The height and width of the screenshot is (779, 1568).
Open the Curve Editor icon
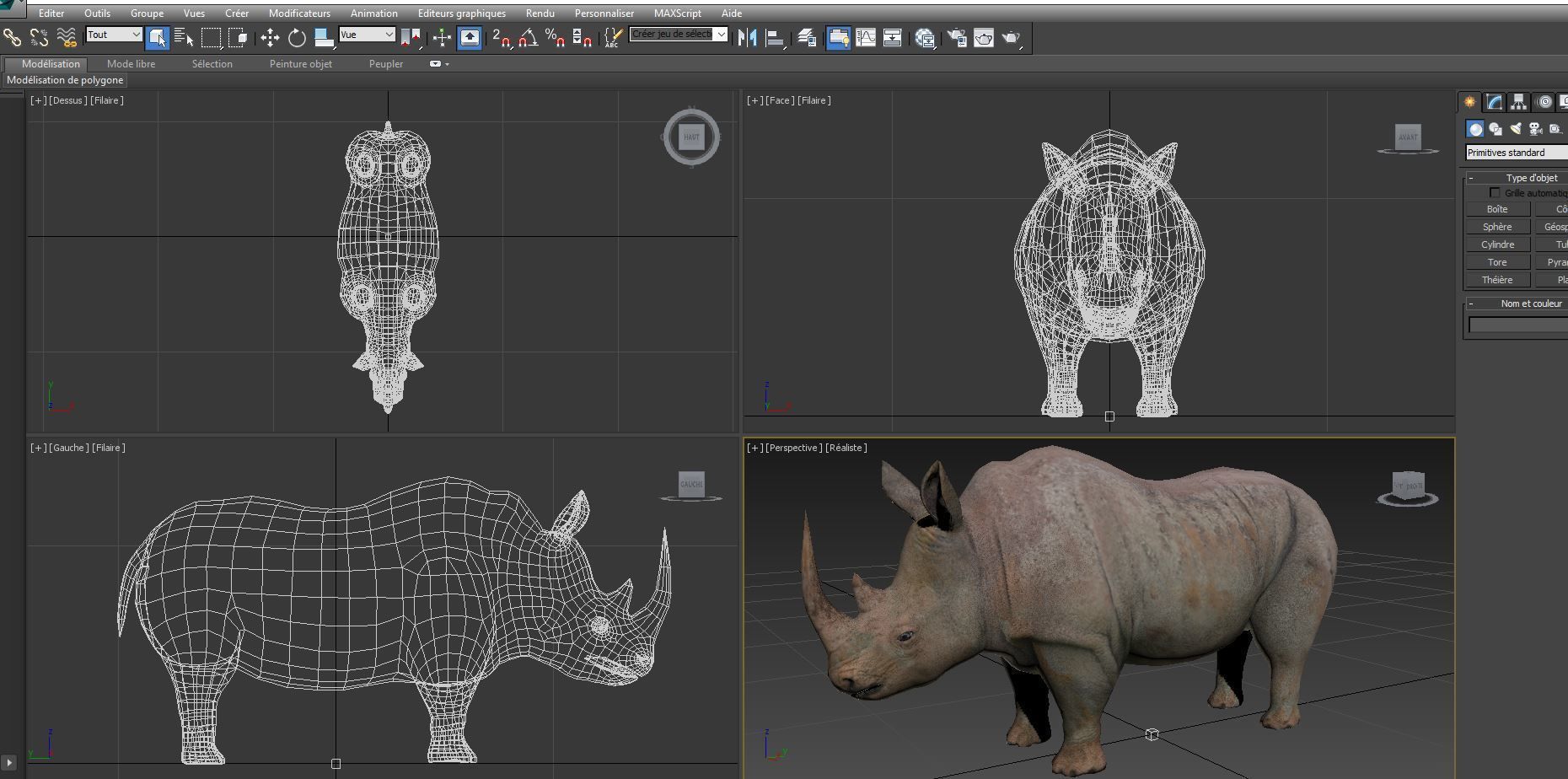866,37
